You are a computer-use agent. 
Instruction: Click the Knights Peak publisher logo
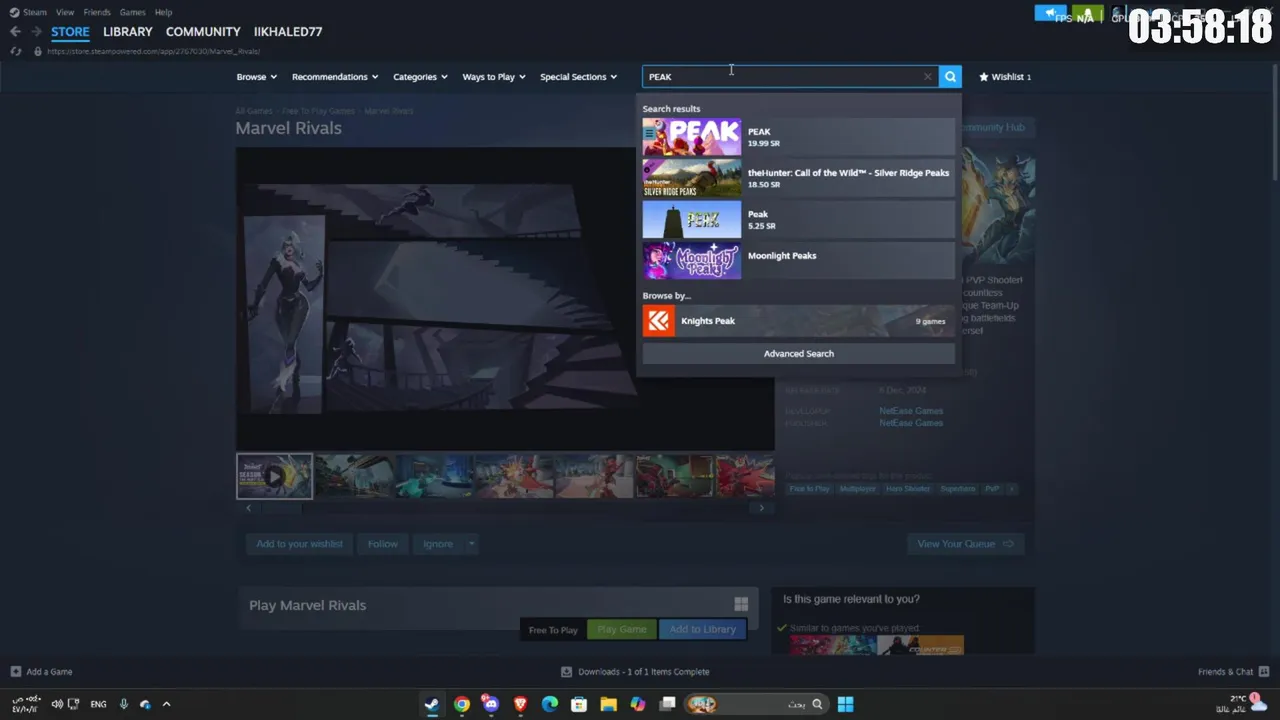tap(658, 321)
